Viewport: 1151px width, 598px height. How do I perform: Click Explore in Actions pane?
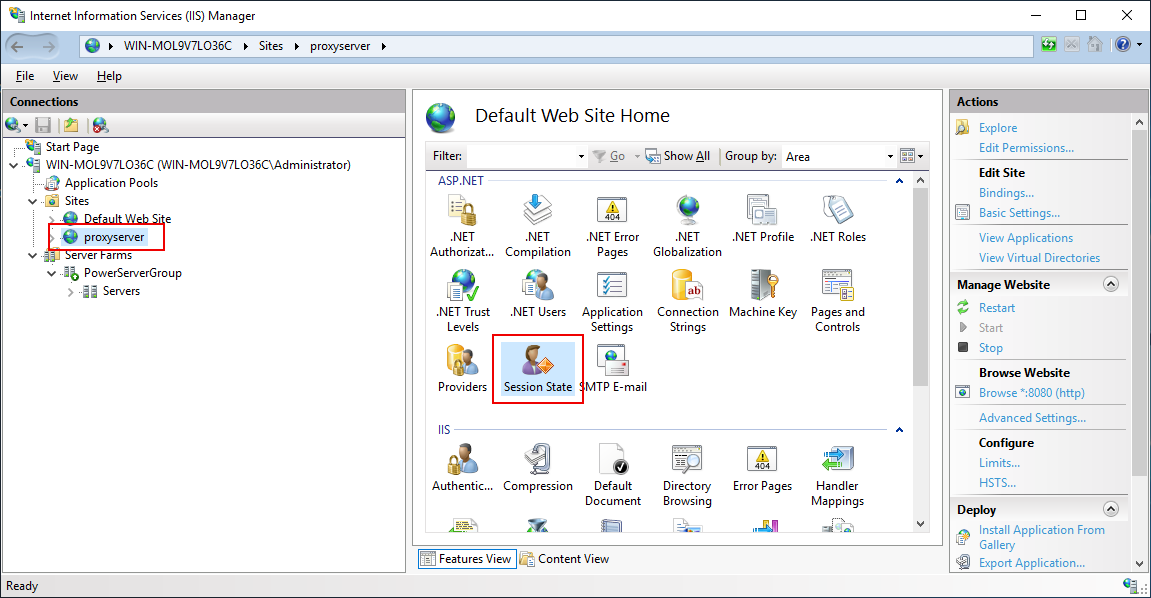(998, 128)
